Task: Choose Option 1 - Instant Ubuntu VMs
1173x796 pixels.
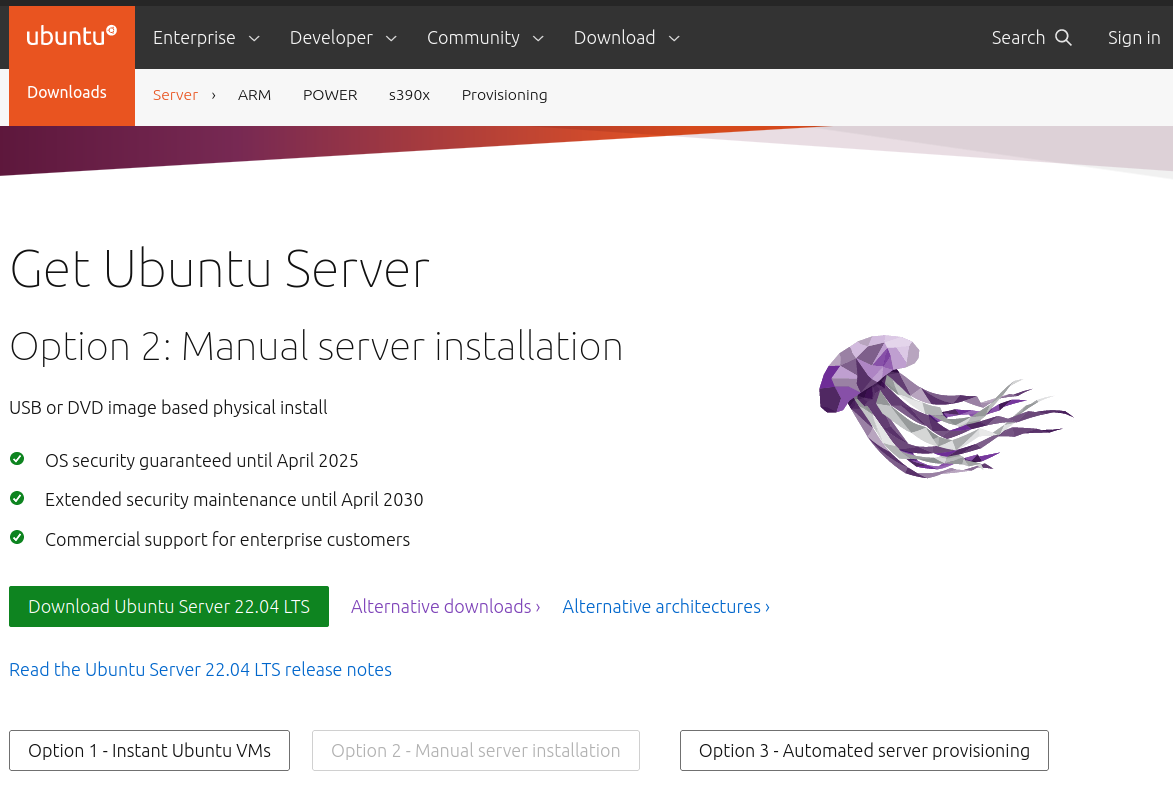Action: 150,750
